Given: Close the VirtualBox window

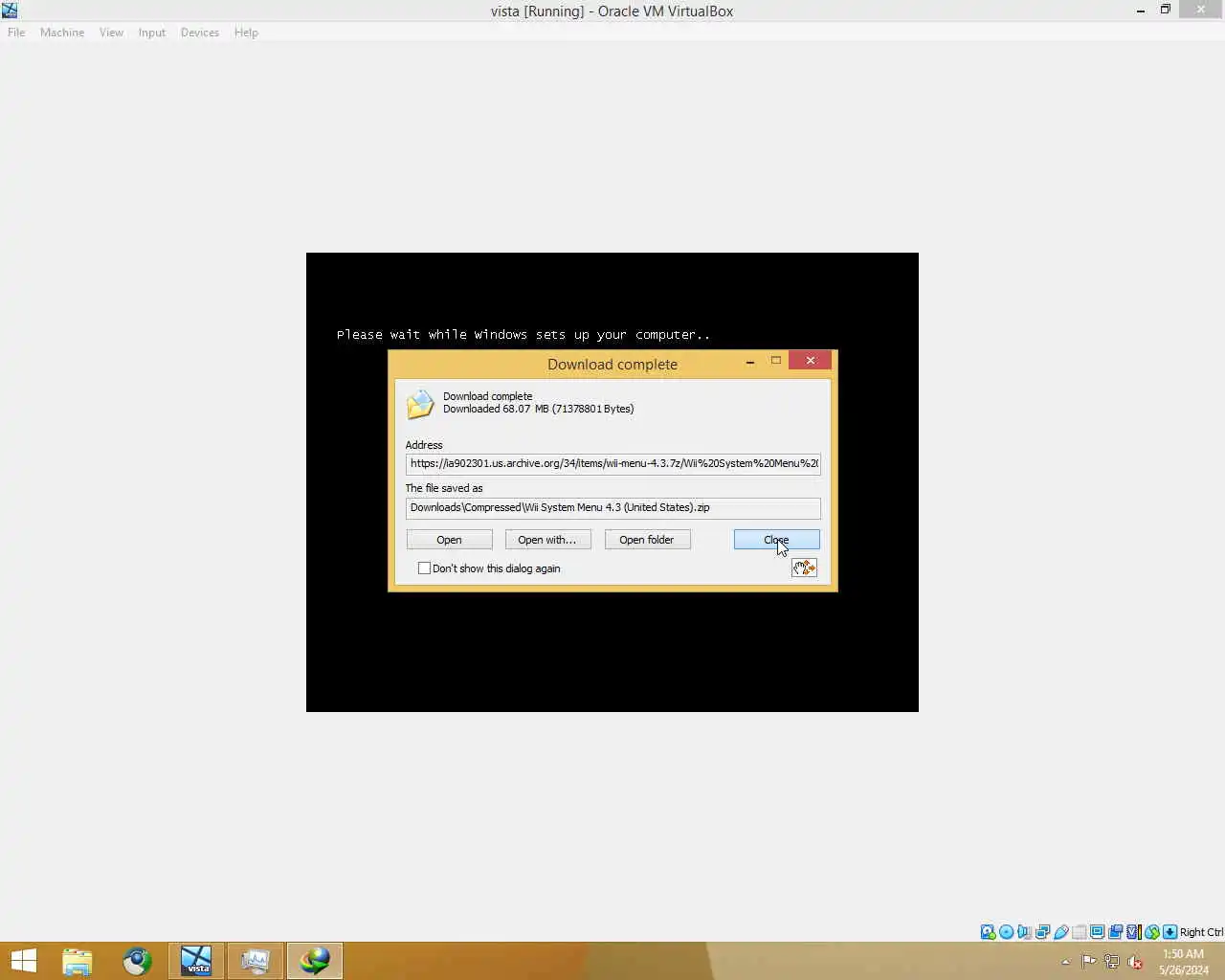Looking at the screenshot, I should (x=1201, y=10).
